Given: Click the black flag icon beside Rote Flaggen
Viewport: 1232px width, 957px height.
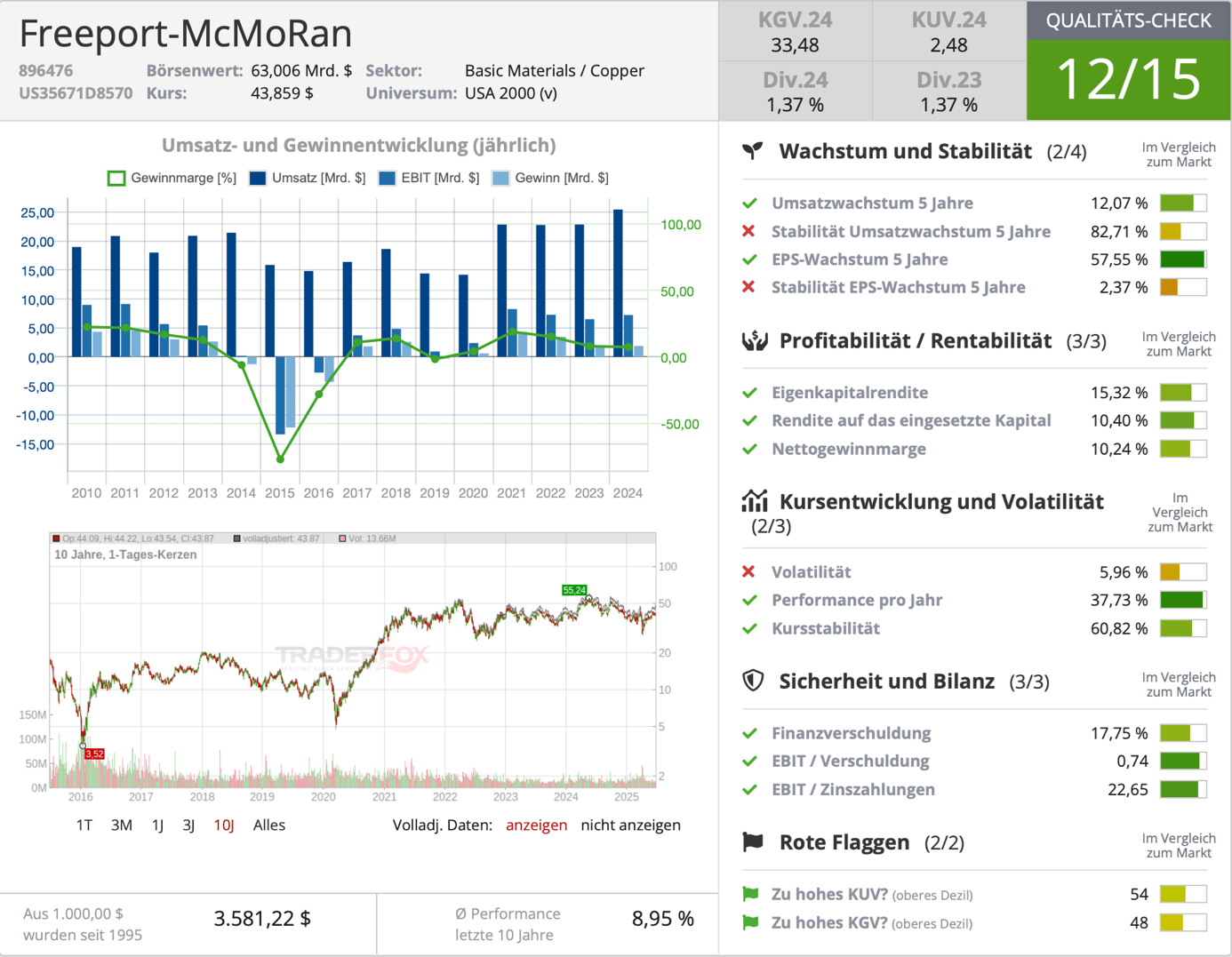Looking at the screenshot, I should click(x=753, y=841).
